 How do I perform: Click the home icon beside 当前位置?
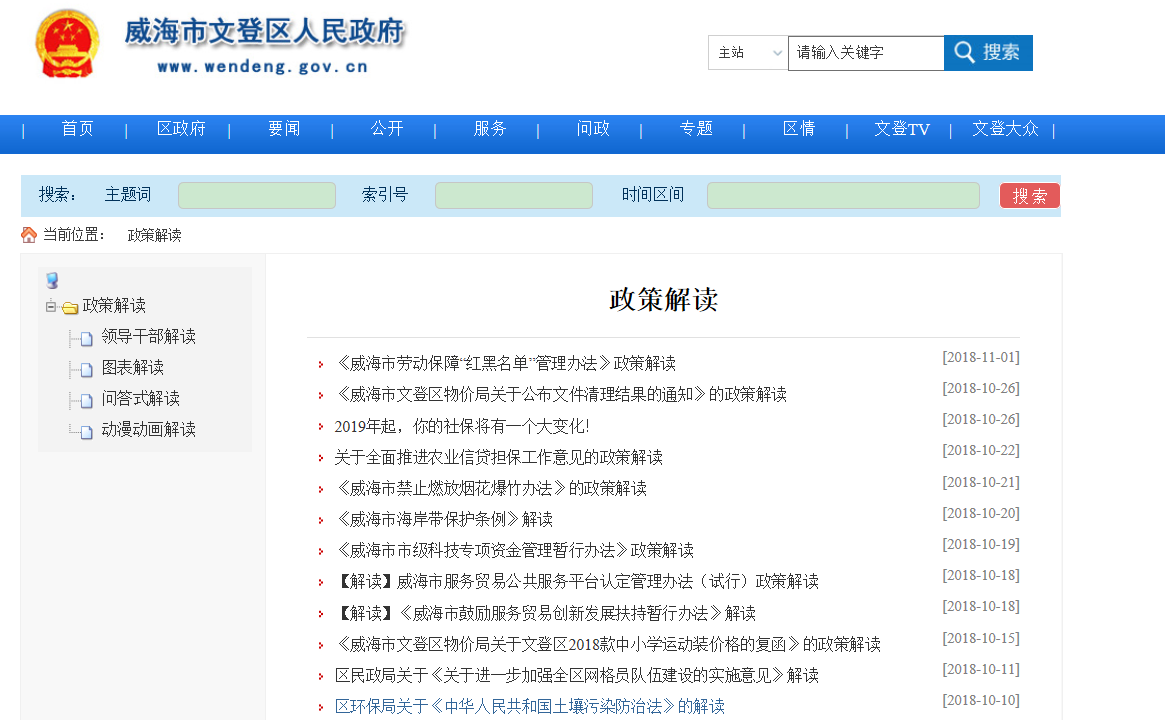coord(29,235)
